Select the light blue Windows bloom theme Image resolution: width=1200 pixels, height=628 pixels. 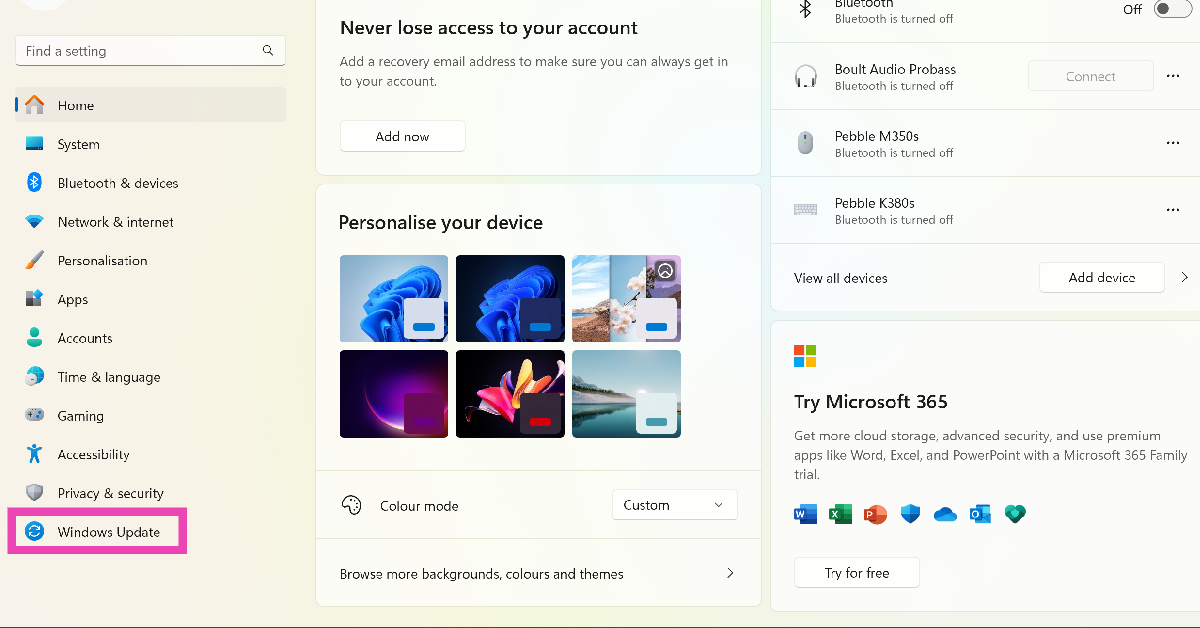pyautogui.click(x=394, y=298)
